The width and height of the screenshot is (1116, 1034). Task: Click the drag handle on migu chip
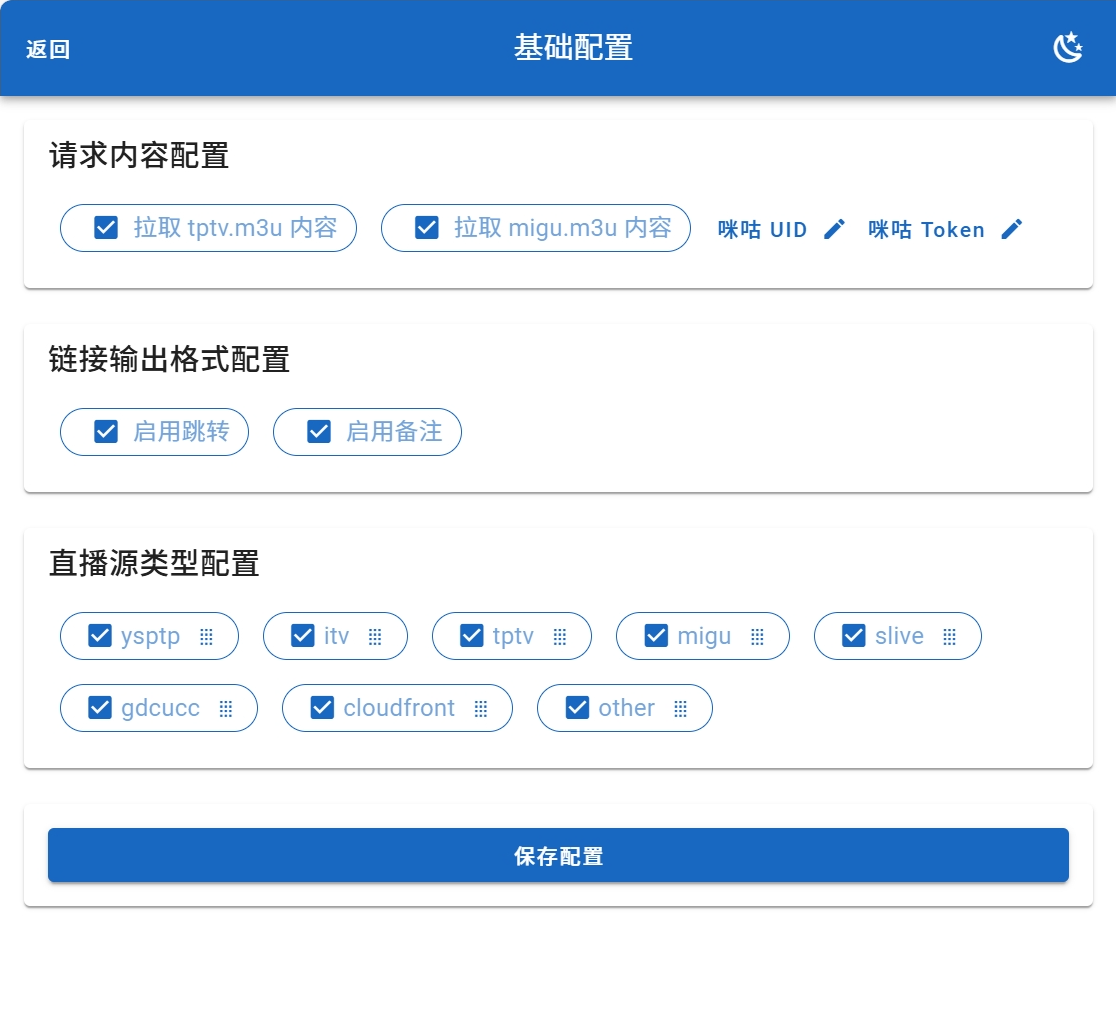tap(758, 637)
